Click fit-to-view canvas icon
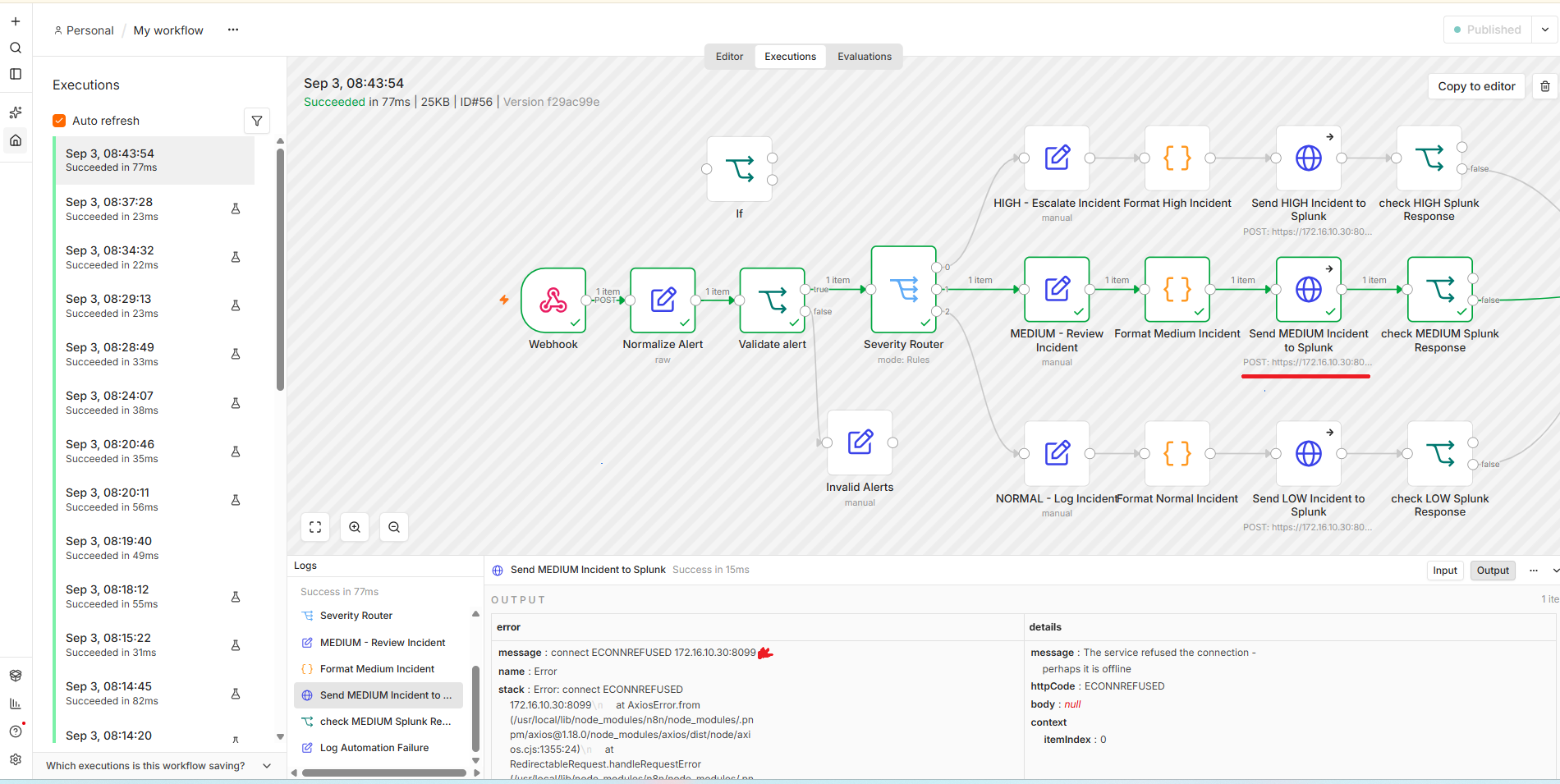 (x=315, y=527)
